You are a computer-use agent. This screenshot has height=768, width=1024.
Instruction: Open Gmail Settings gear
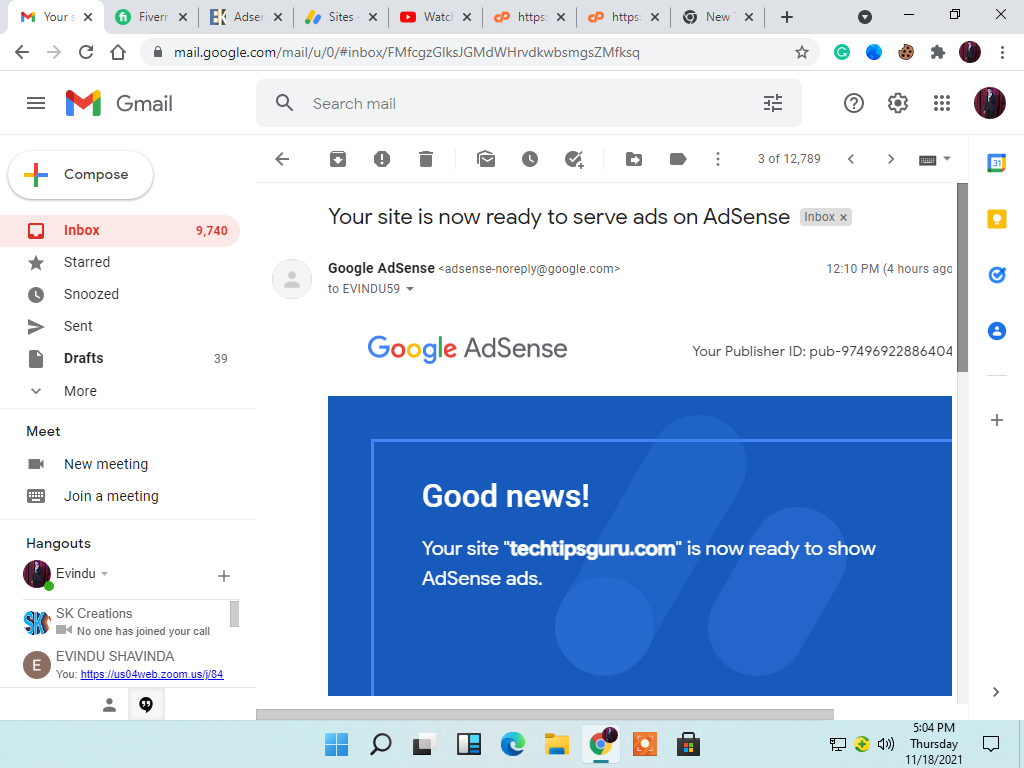[x=898, y=103]
